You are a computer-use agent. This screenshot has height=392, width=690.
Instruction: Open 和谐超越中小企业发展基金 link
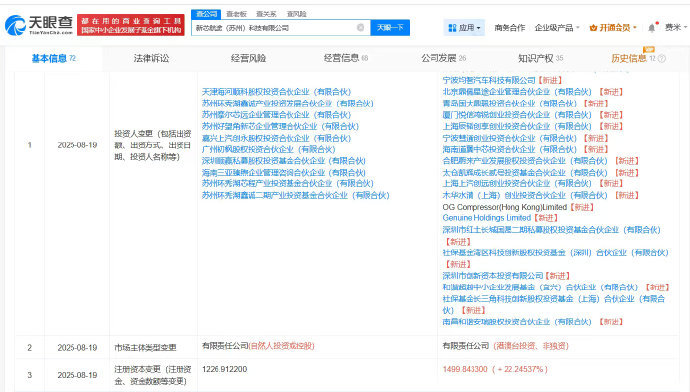(540, 287)
